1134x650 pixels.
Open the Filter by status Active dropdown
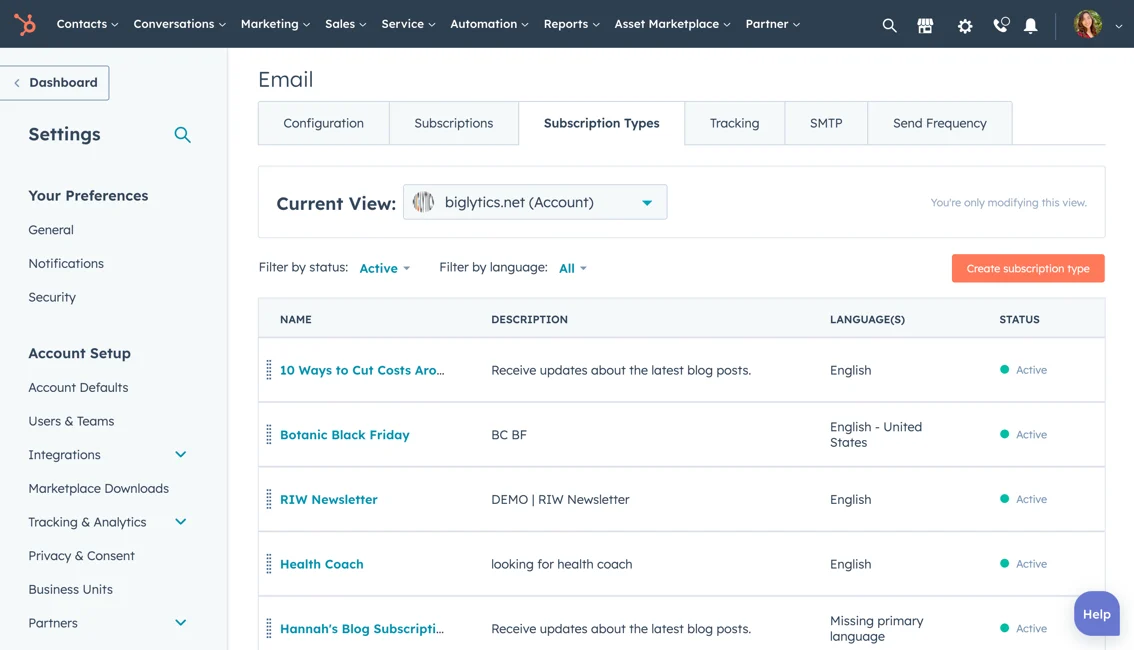(x=384, y=268)
